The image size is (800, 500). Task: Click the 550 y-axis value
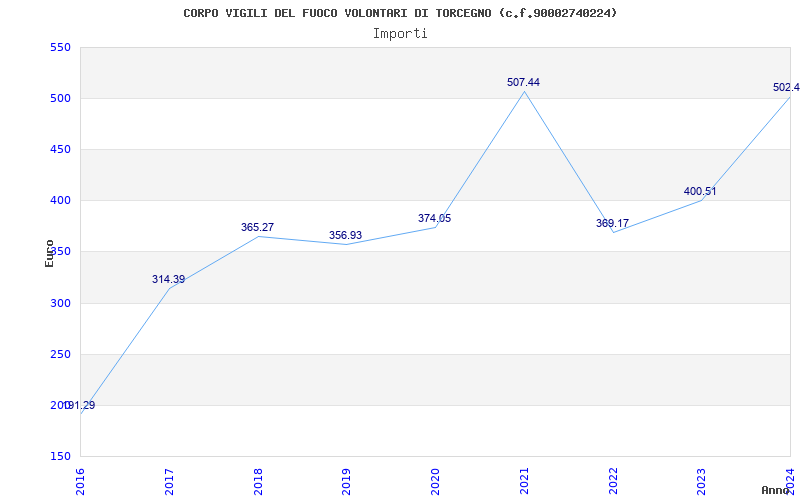point(60,47)
